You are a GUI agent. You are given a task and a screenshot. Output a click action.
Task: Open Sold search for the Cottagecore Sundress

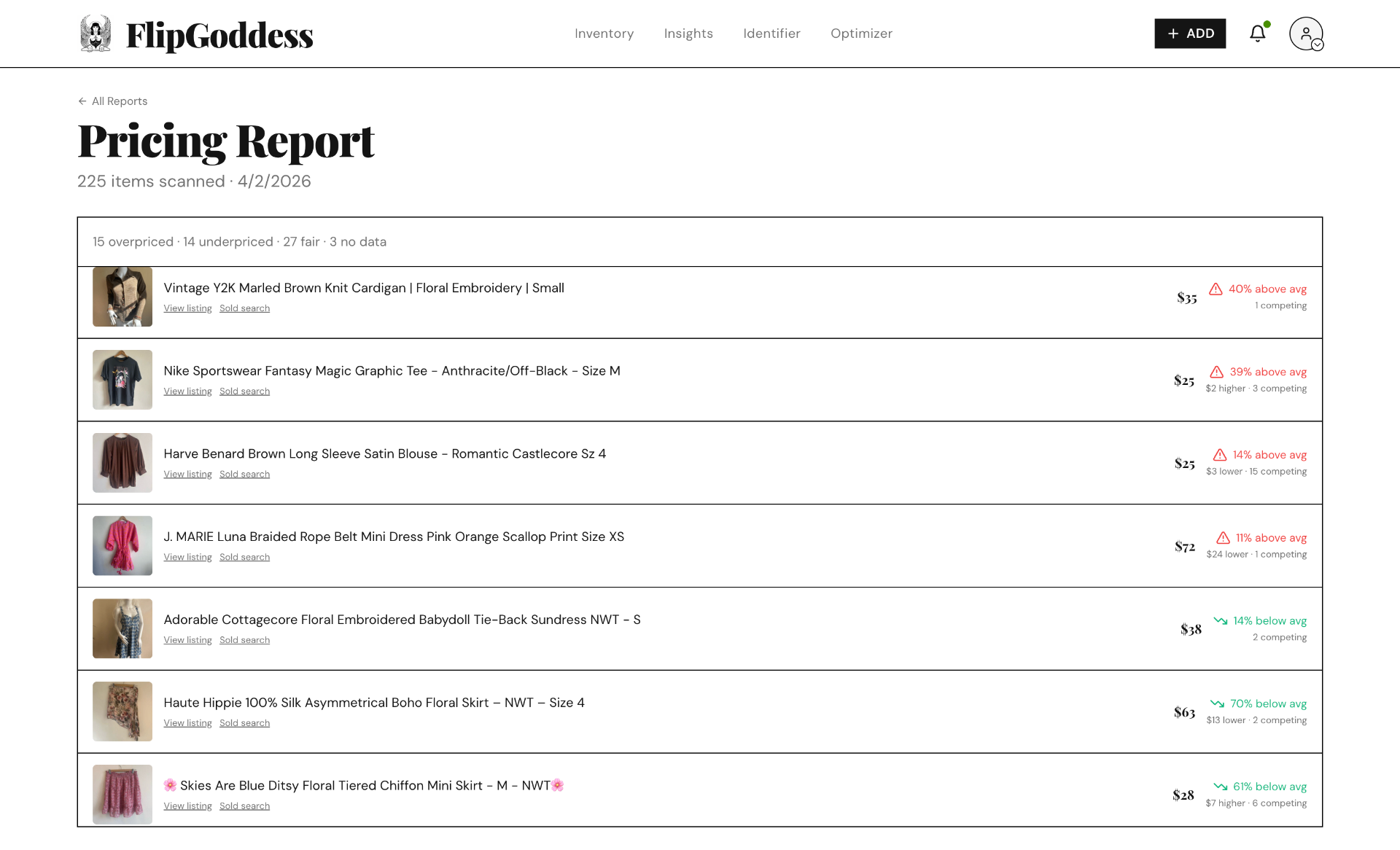[244, 640]
